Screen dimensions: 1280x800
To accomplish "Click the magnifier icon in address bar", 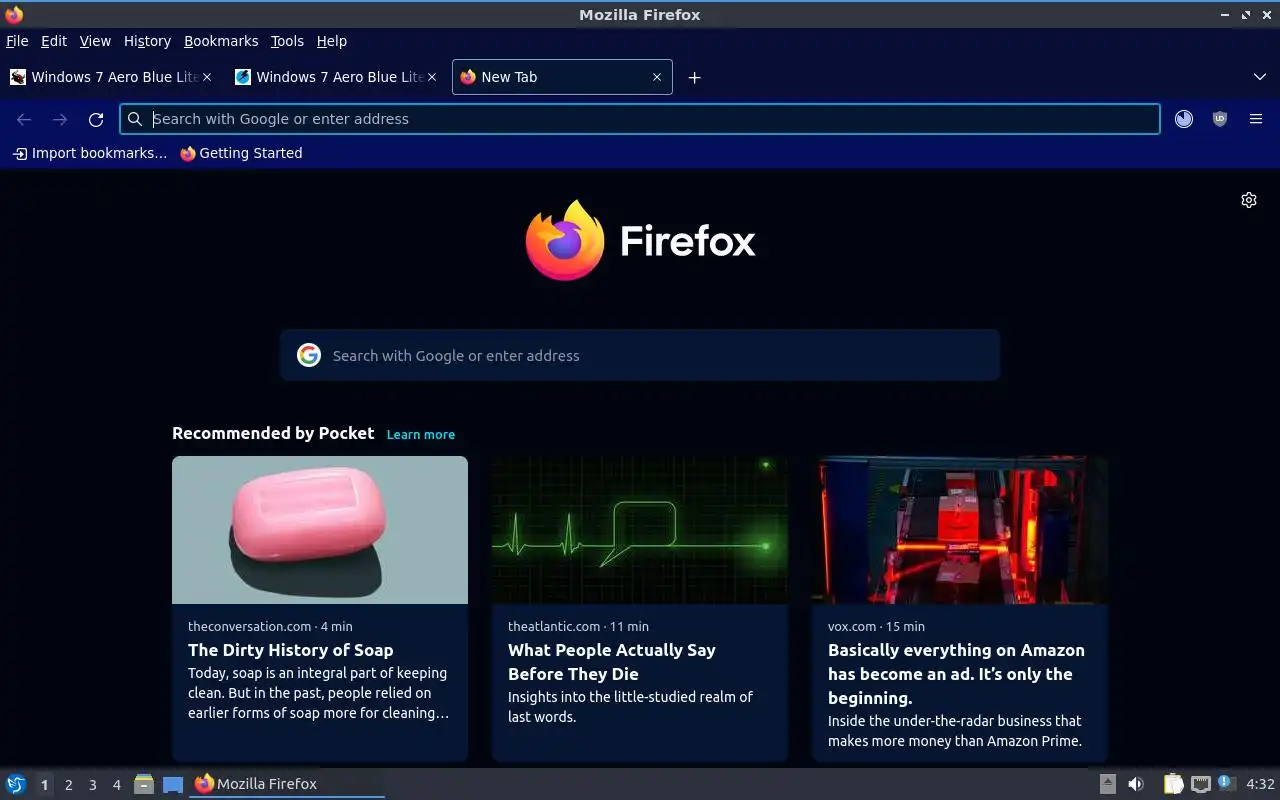I will (x=135, y=119).
